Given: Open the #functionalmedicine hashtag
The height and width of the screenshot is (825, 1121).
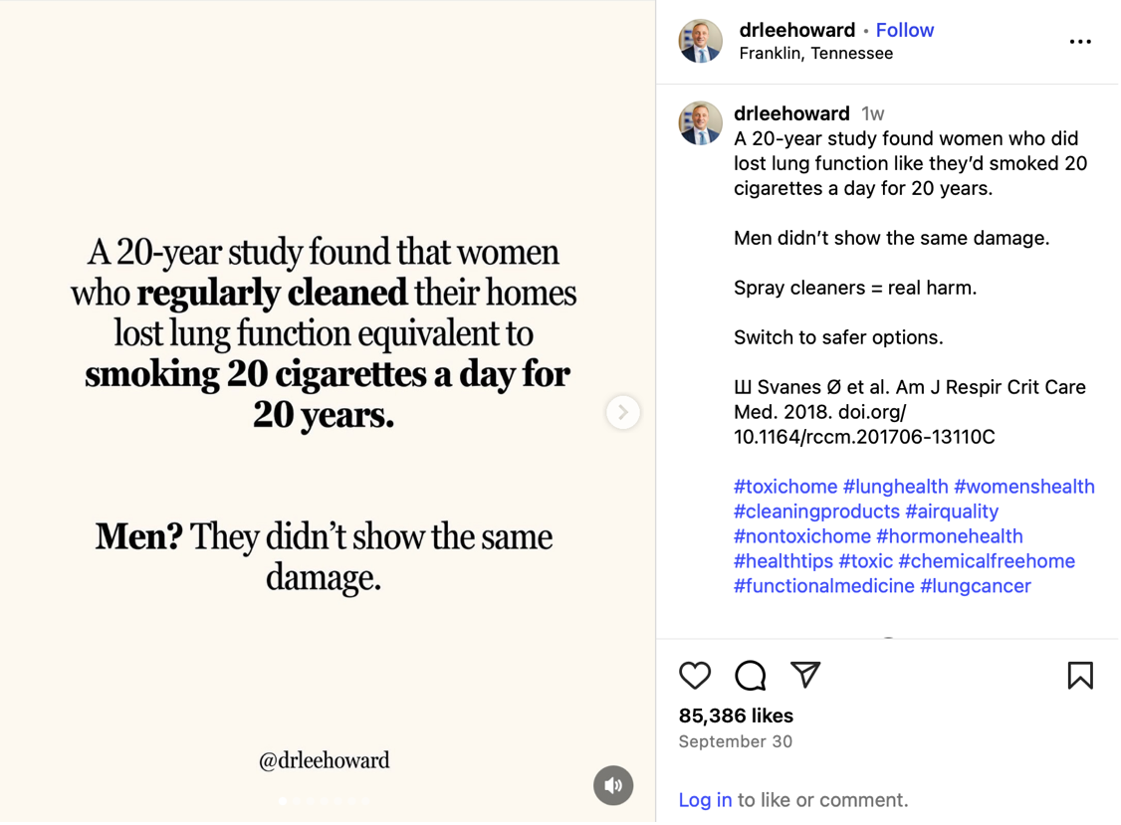Looking at the screenshot, I should [x=824, y=586].
